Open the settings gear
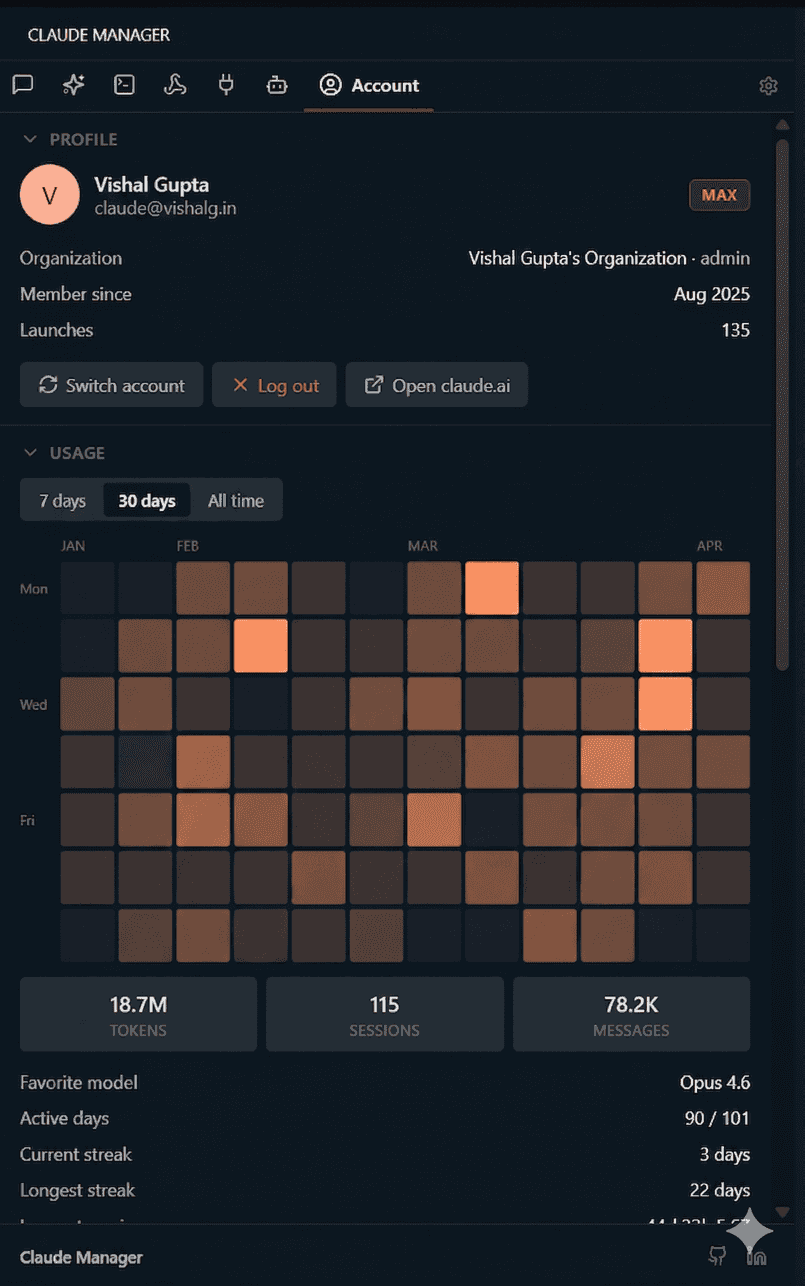The width and height of the screenshot is (805, 1286). click(x=768, y=85)
